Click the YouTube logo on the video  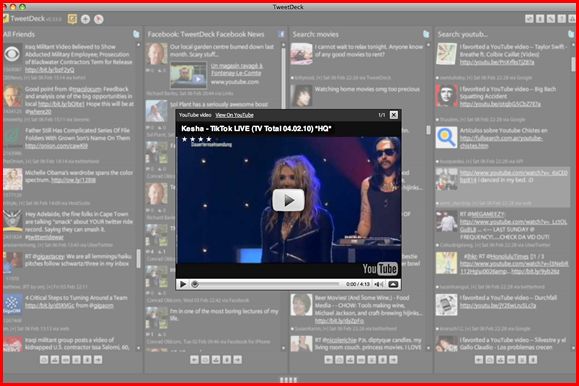click(x=380, y=269)
